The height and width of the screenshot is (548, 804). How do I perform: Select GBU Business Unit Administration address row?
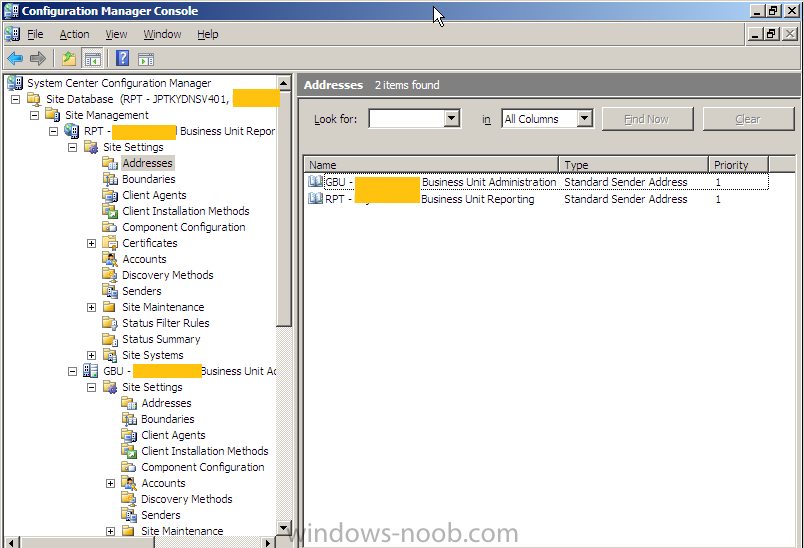tap(537, 182)
